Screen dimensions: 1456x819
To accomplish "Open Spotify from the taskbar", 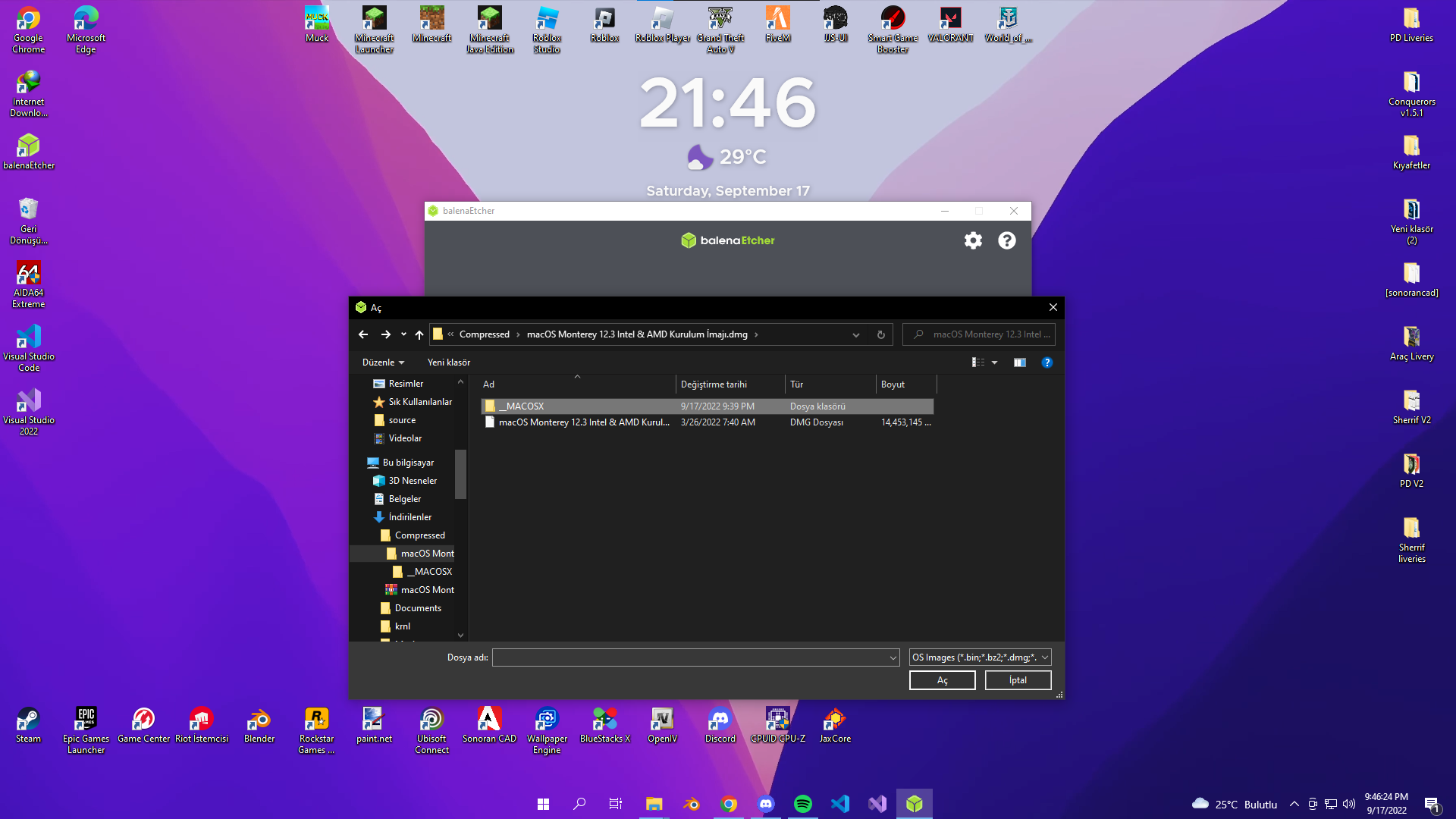I will pos(802,804).
